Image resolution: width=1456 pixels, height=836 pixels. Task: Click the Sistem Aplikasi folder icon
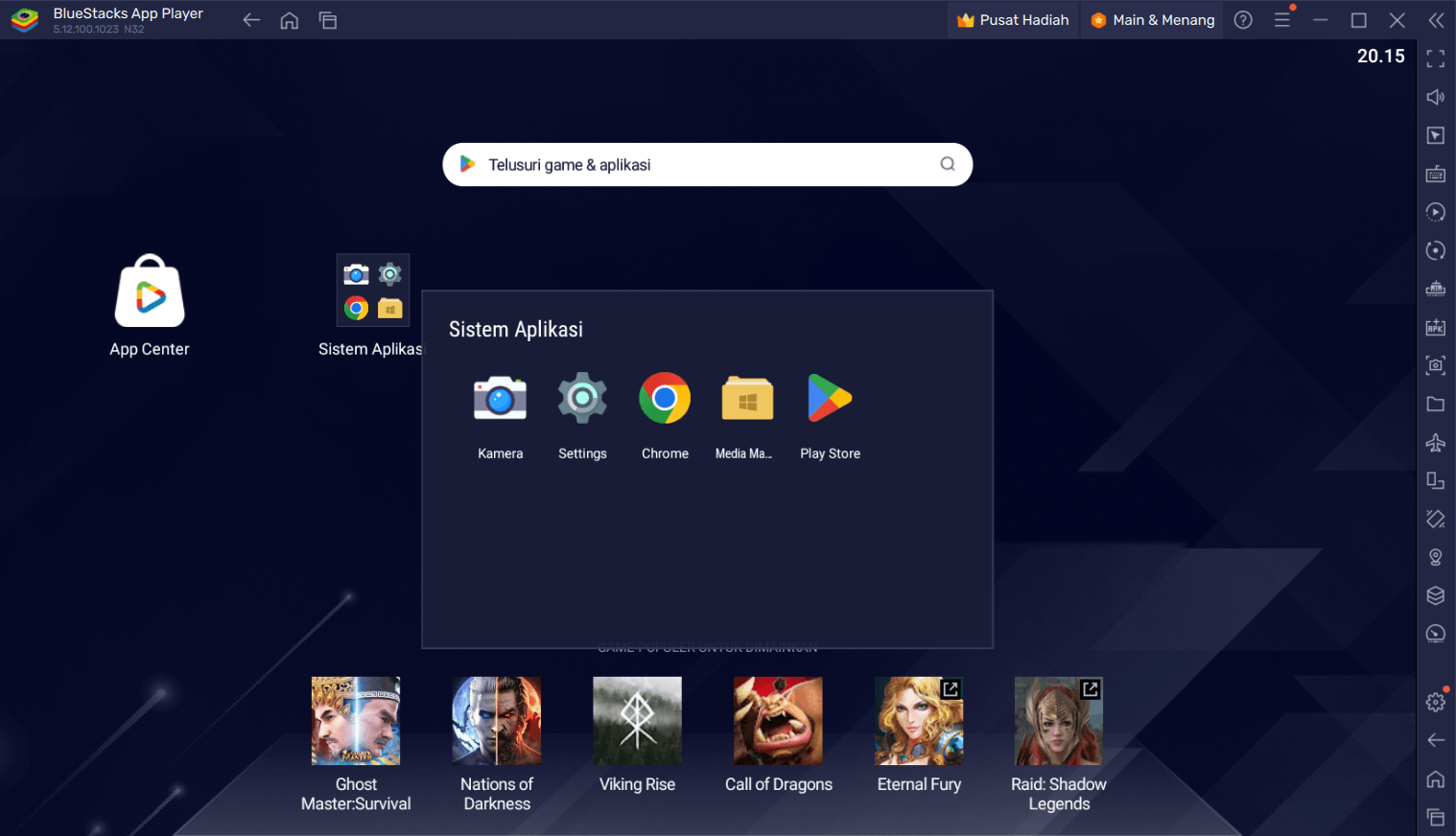(x=373, y=290)
